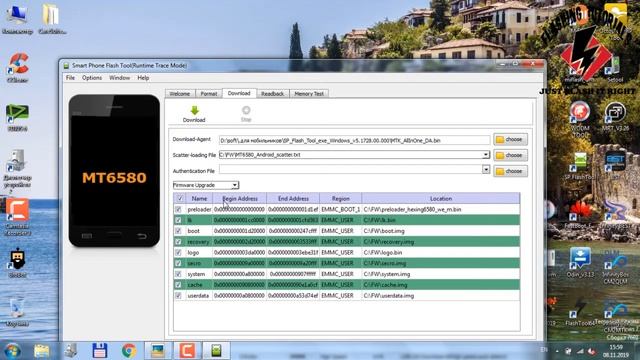Uncheck the preloader partition checkbox
Image resolution: width=640 pixels, height=360 pixels.
coord(178,209)
